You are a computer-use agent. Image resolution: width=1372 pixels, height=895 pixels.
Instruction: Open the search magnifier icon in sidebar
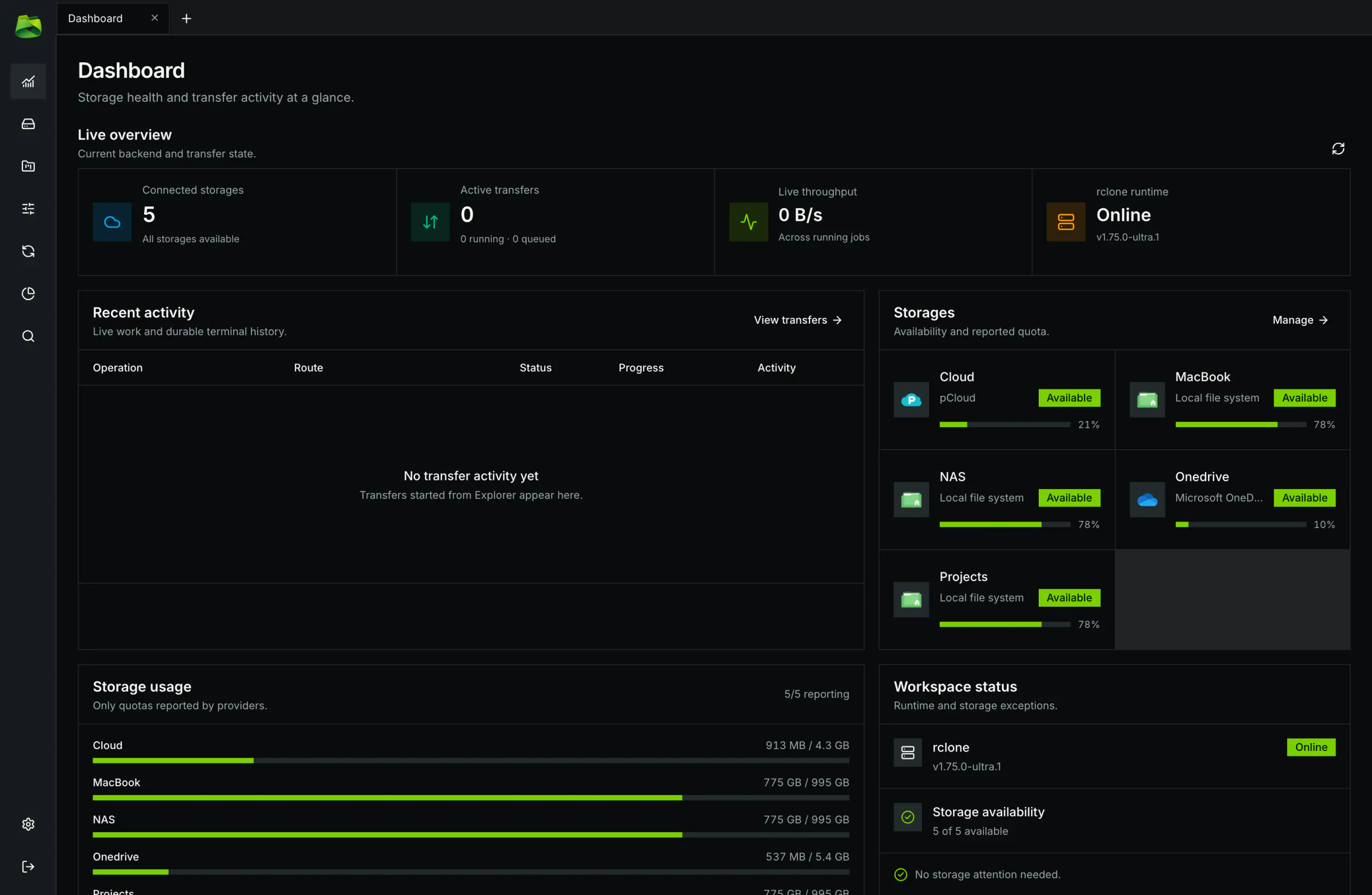point(28,336)
